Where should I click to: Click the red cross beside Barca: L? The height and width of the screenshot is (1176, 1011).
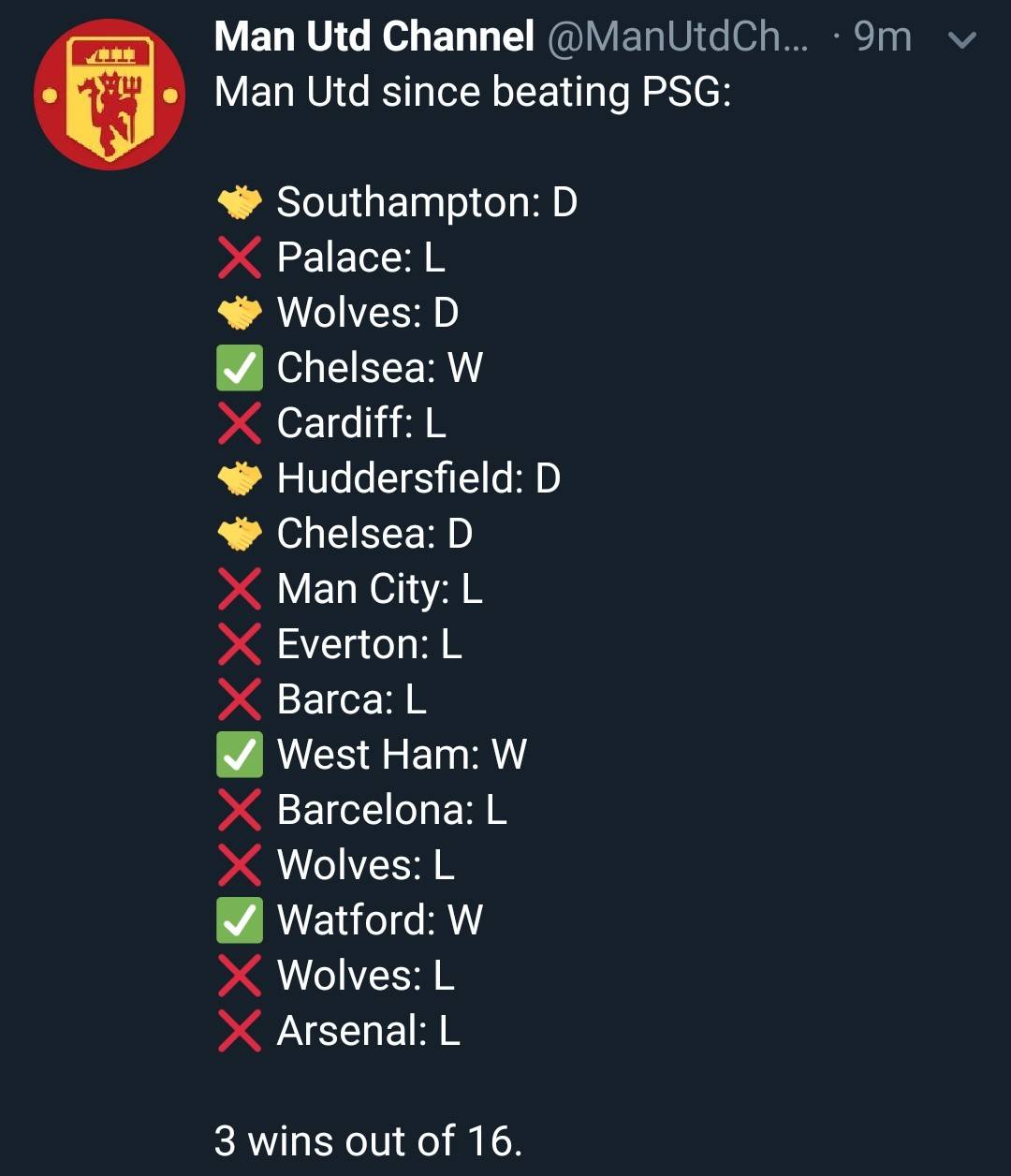tap(240, 700)
